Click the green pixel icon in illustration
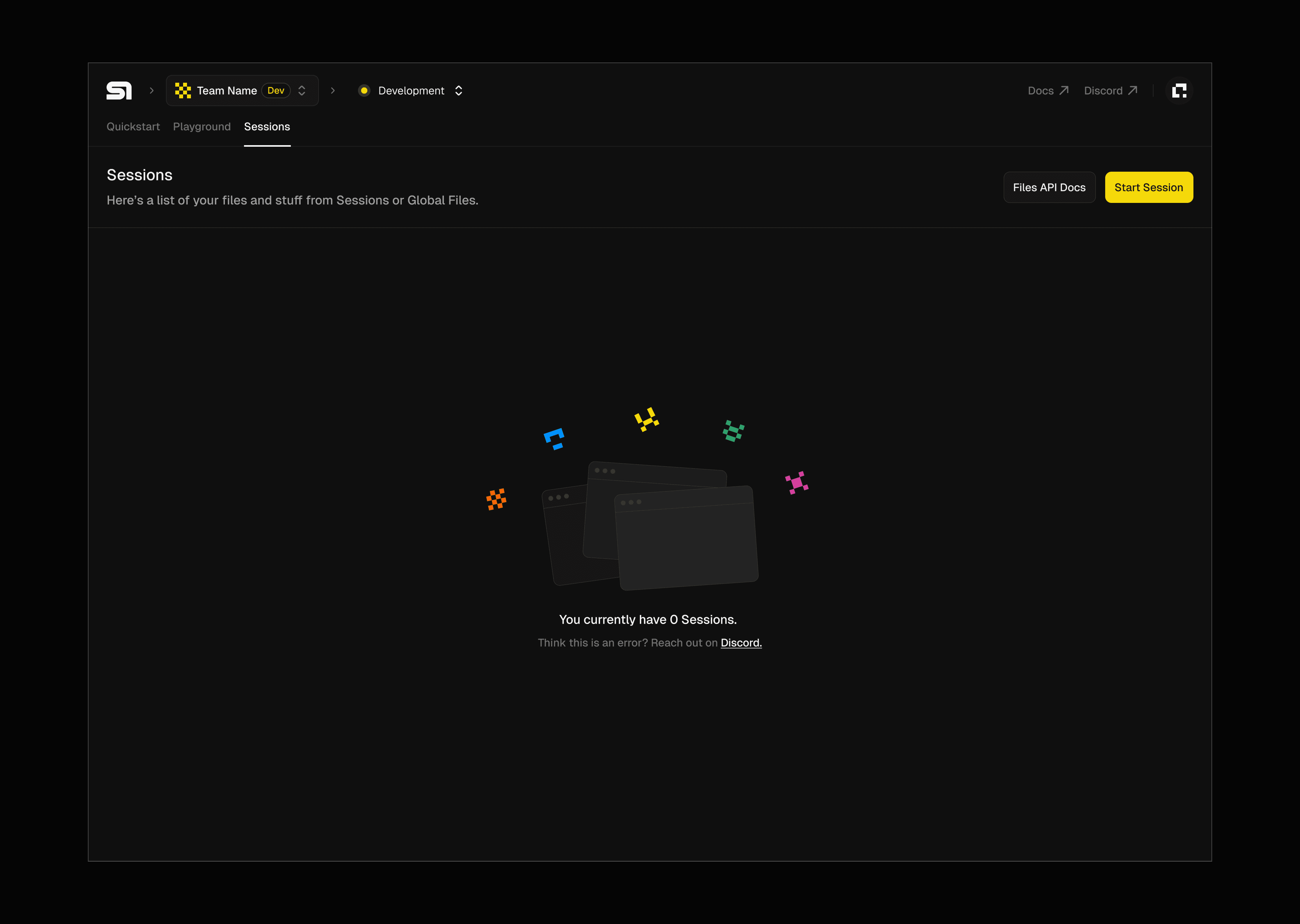Viewport: 1300px width, 924px height. pos(733,431)
